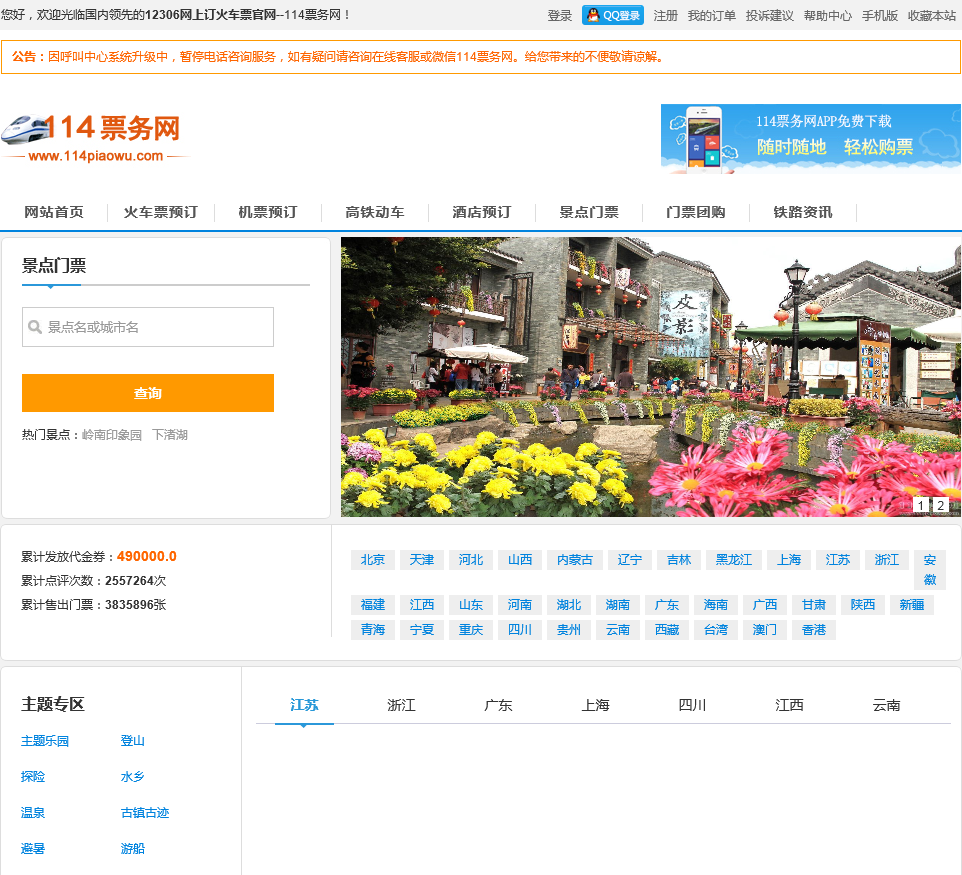The width and height of the screenshot is (962, 875).
Task: Open 门票团购 in navigation
Action: (696, 212)
